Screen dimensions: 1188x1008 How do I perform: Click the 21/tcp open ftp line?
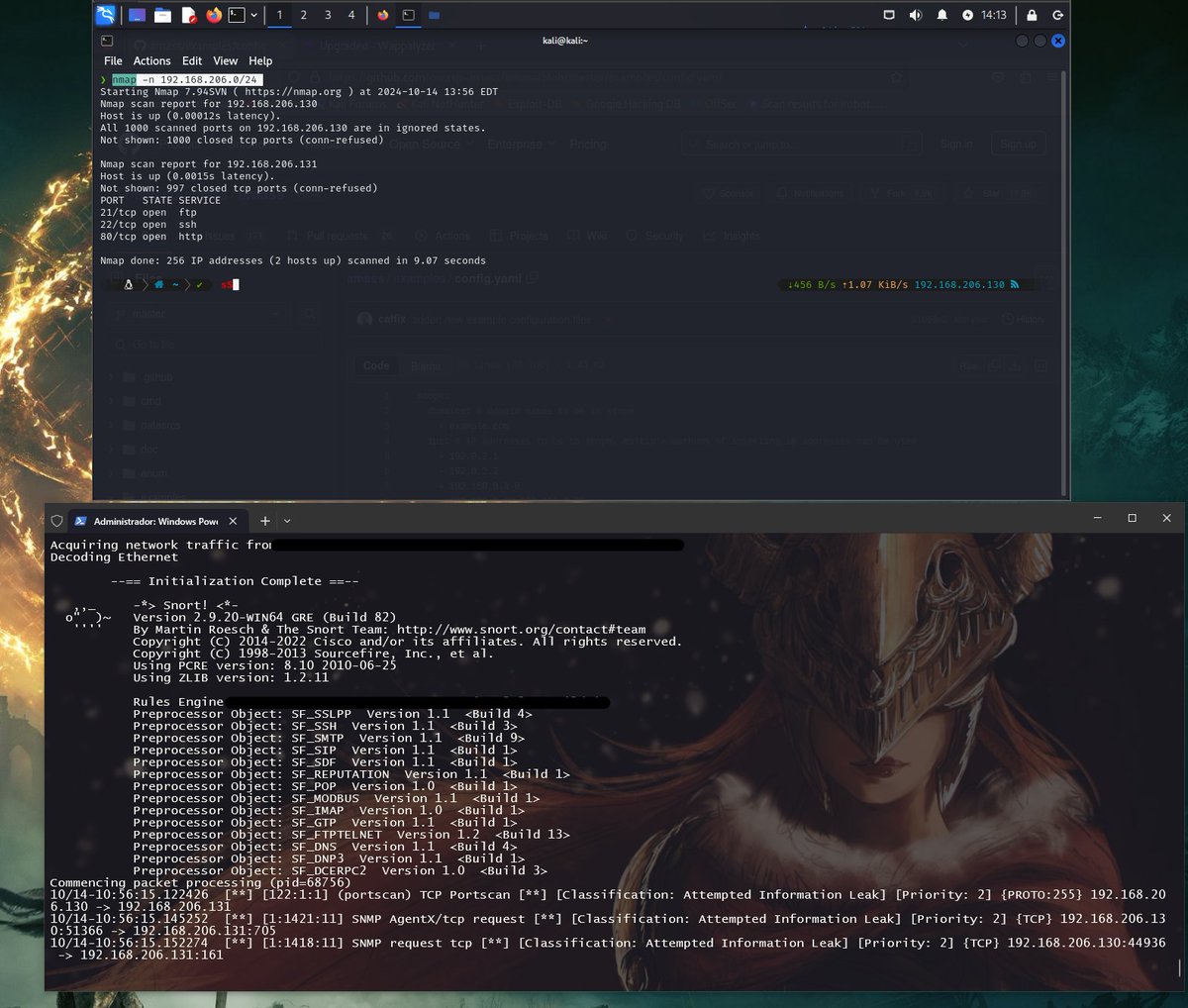[x=148, y=212]
